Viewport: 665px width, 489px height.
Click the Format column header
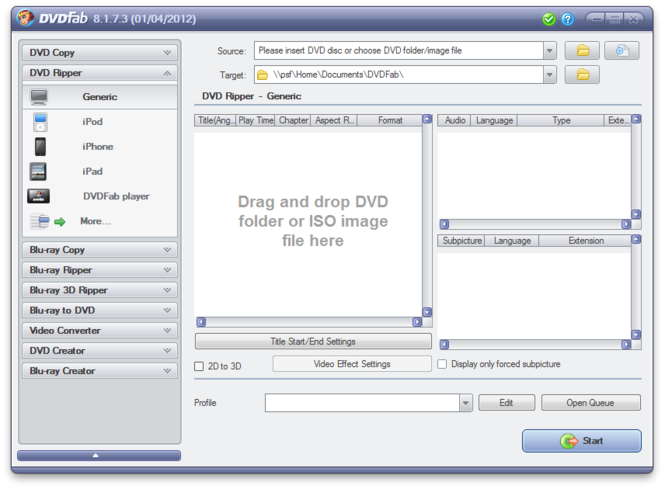click(390, 120)
